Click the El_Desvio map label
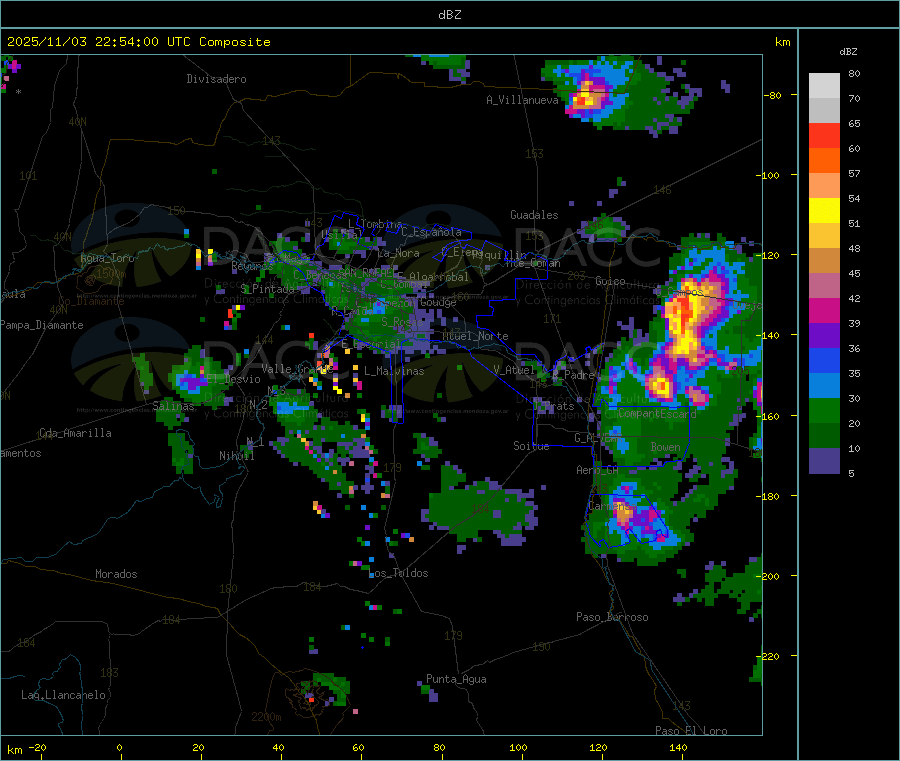900x761 pixels. coord(234,379)
